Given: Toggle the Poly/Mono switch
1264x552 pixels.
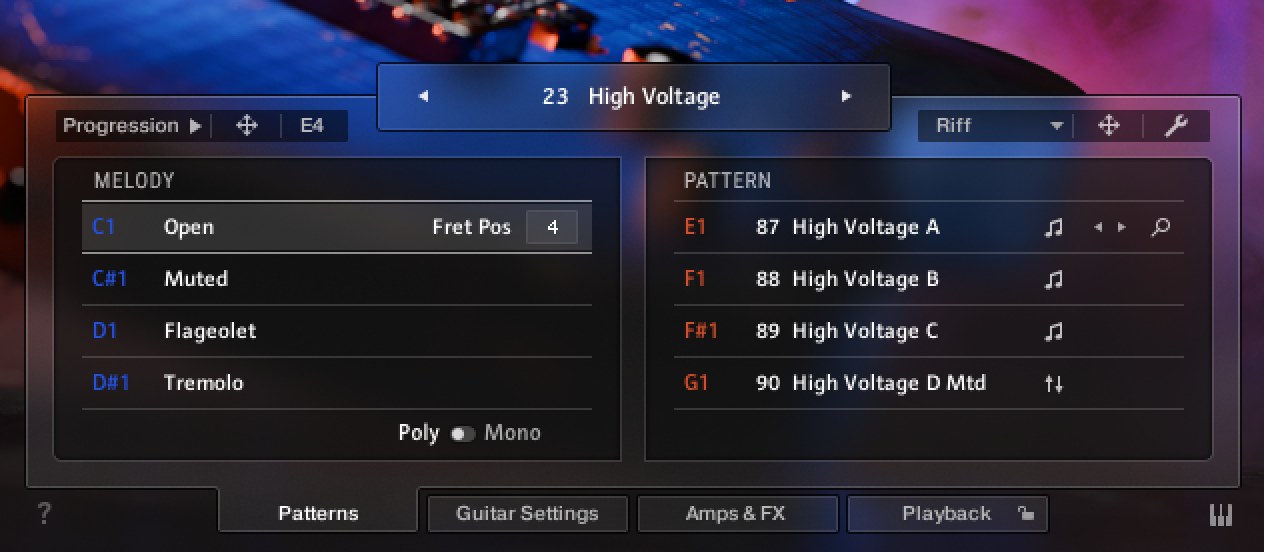Looking at the screenshot, I should [x=462, y=434].
